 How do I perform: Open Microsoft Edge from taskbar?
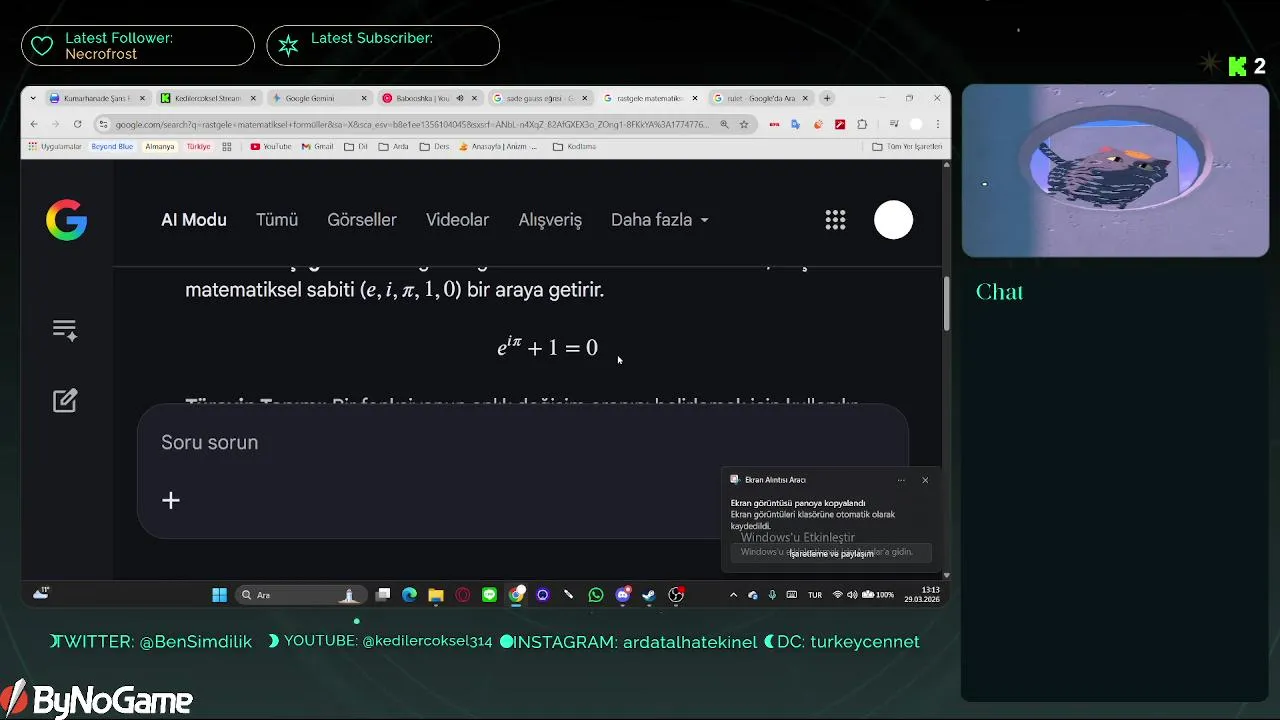[x=409, y=595]
